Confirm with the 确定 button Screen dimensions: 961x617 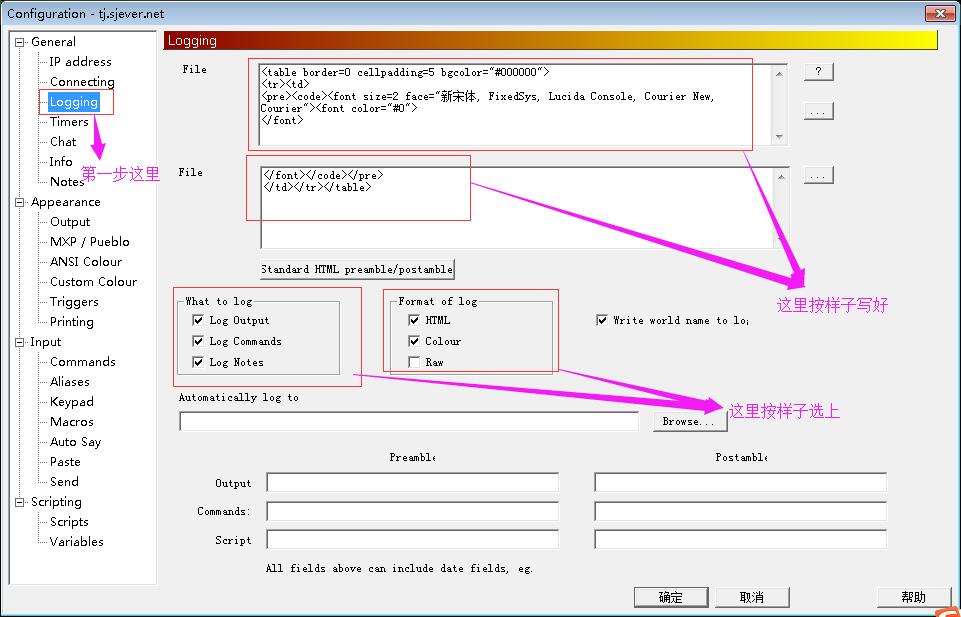pos(670,597)
